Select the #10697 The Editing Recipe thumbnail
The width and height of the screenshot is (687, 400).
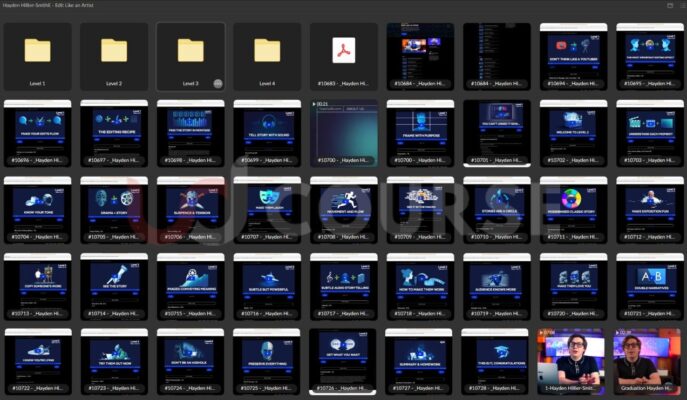[114, 128]
